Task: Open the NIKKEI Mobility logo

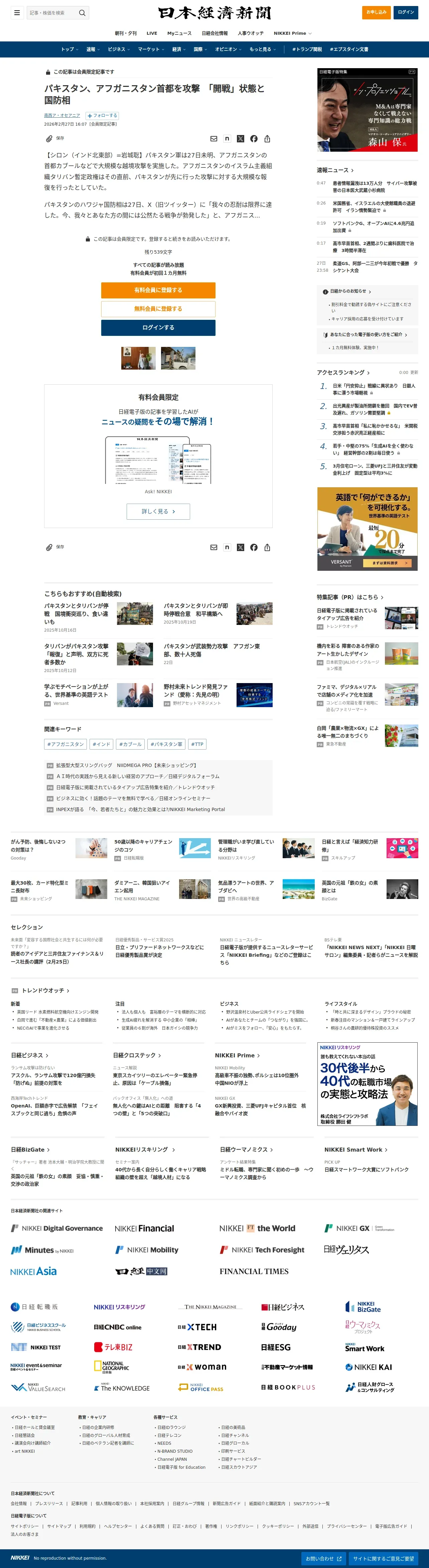Action: (x=147, y=1250)
